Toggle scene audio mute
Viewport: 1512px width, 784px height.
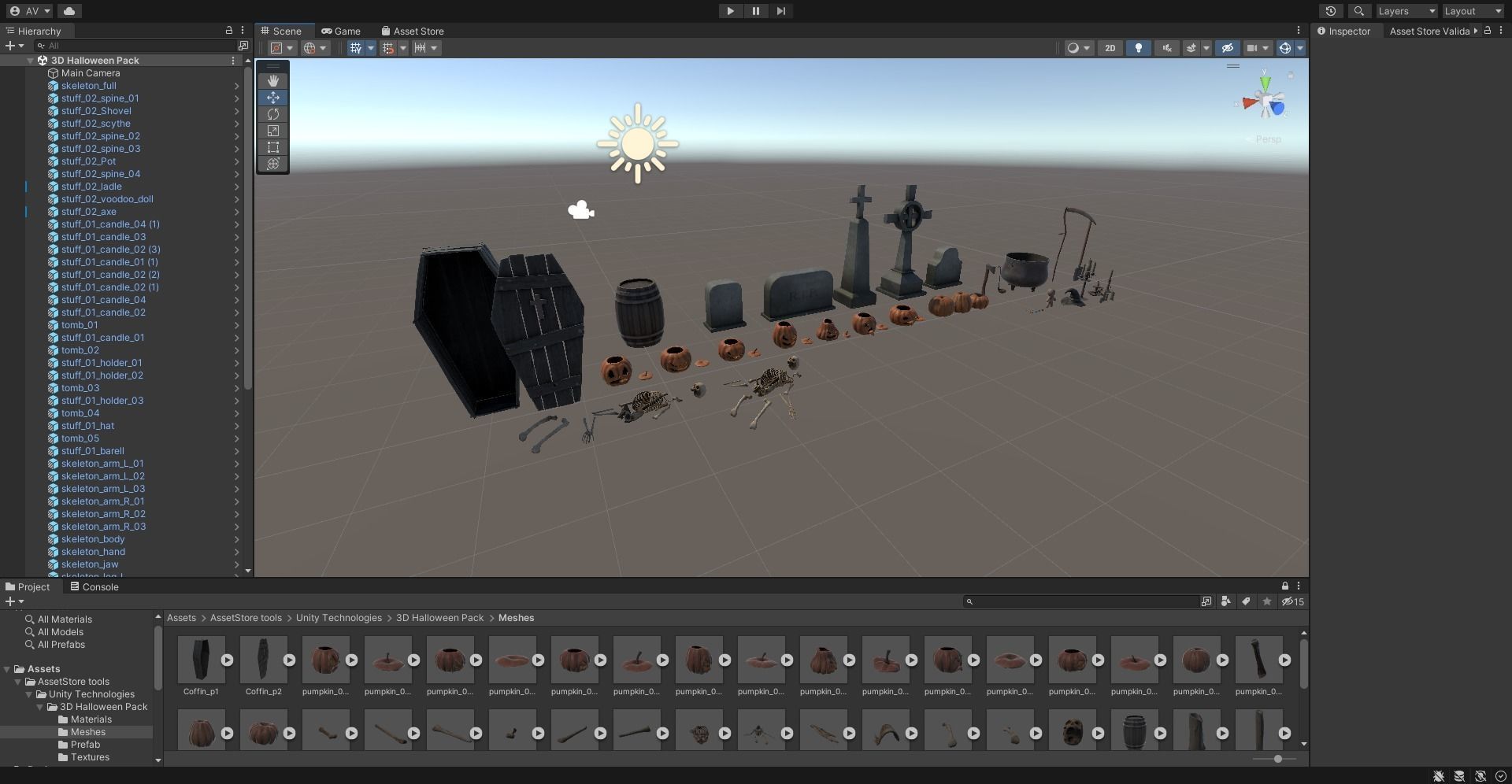click(x=1166, y=48)
